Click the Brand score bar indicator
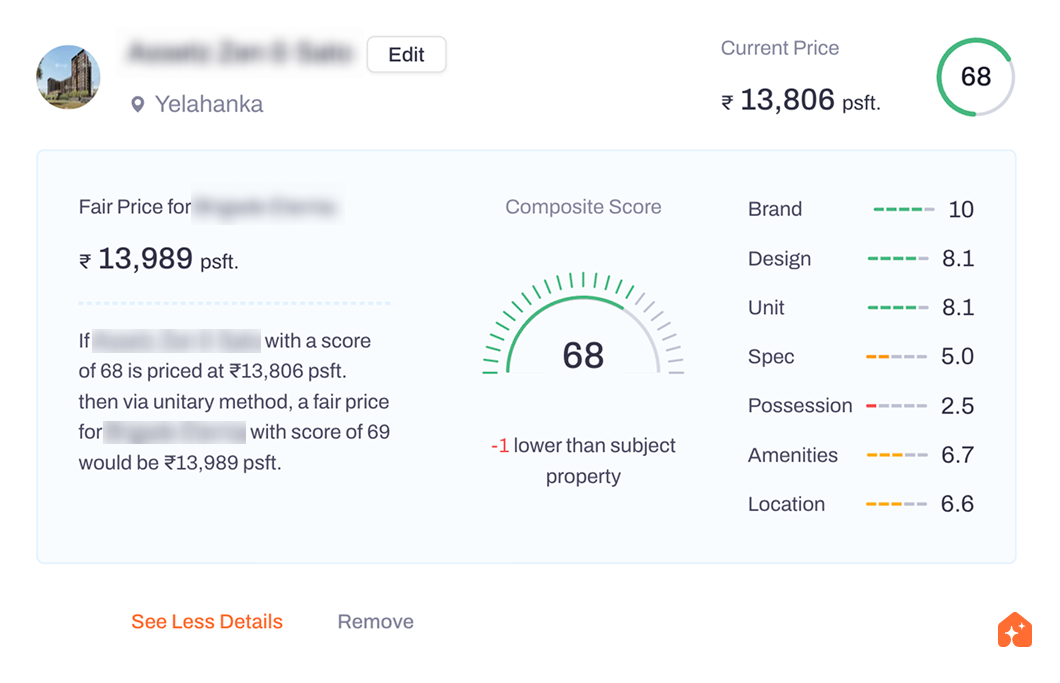The height and width of the screenshot is (683, 1060). click(903, 210)
